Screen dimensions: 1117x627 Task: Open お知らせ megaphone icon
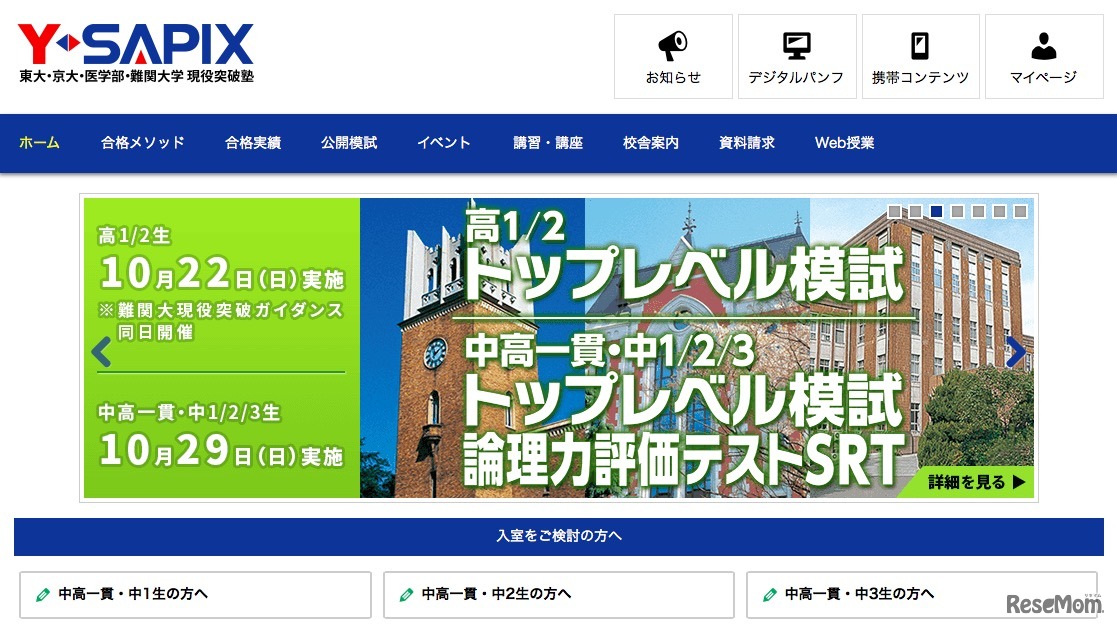tap(672, 46)
